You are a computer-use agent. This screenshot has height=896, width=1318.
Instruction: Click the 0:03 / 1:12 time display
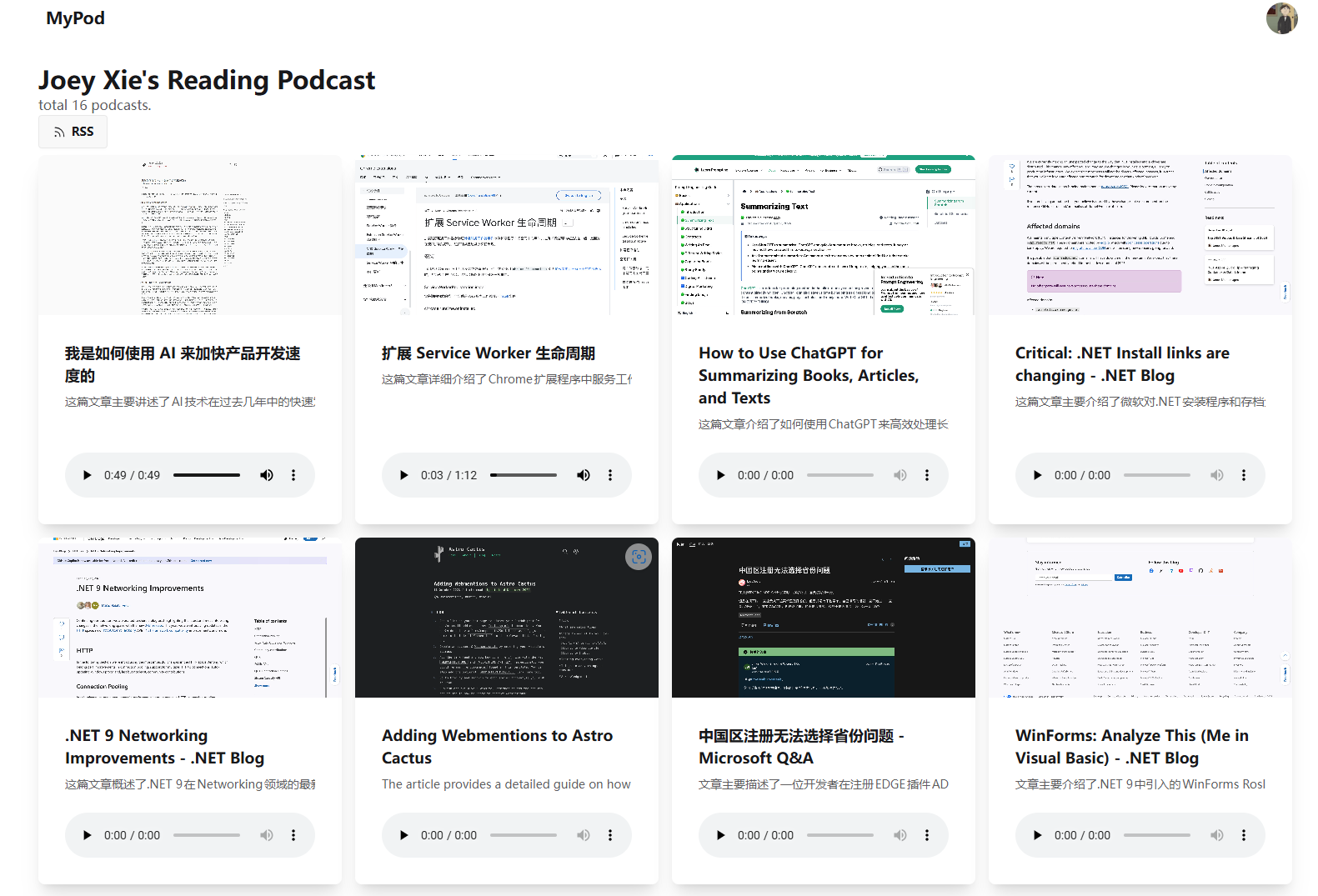pos(449,475)
